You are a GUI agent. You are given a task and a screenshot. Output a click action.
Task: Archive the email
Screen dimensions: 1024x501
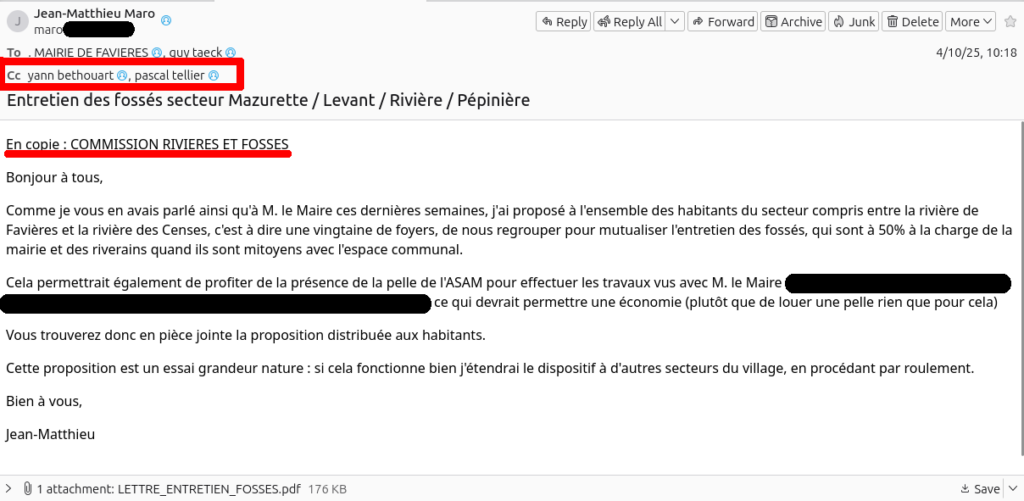(x=793, y=22)
